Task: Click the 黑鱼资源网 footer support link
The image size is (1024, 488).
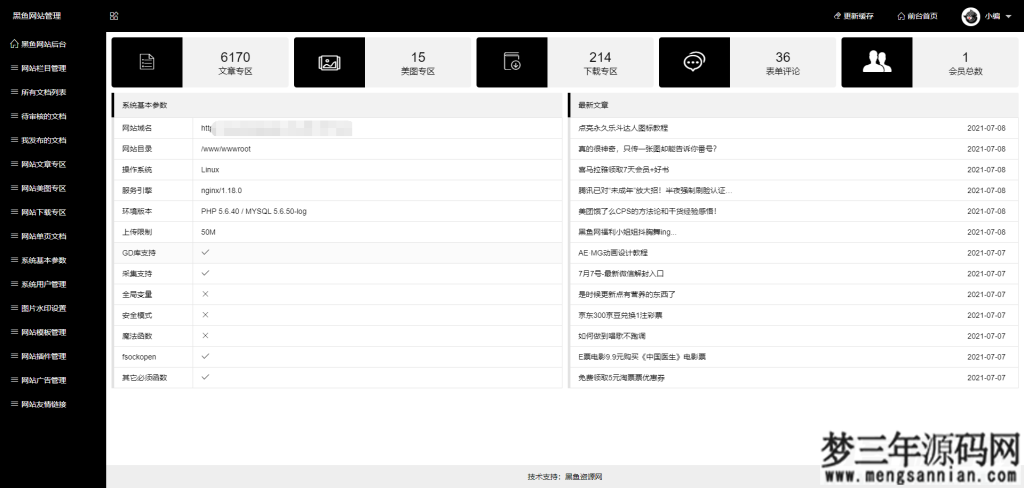Action: coord(583,477)
